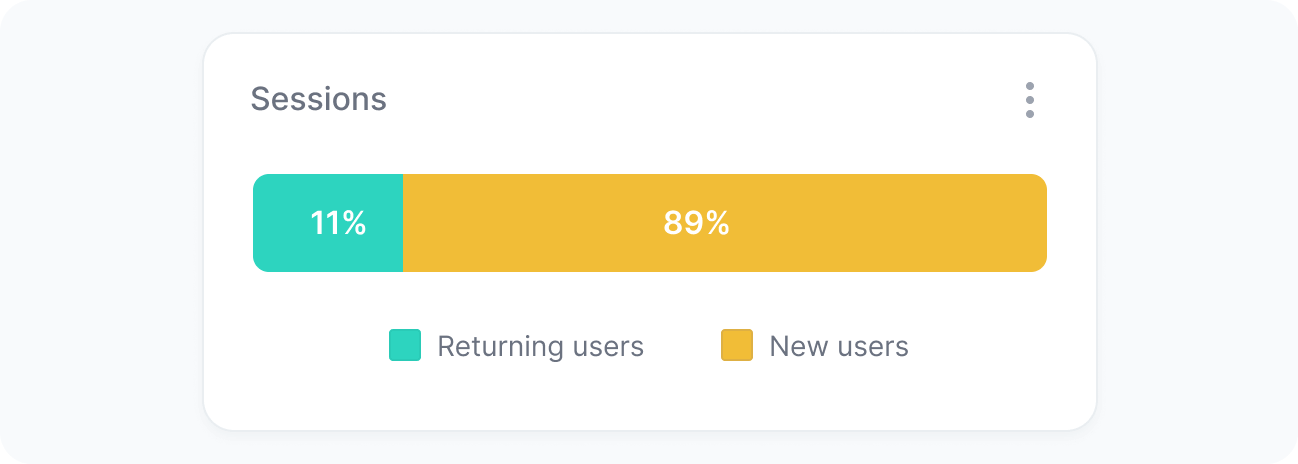
Task: Hide Returning users via its legend square
Action: [405, 345]
